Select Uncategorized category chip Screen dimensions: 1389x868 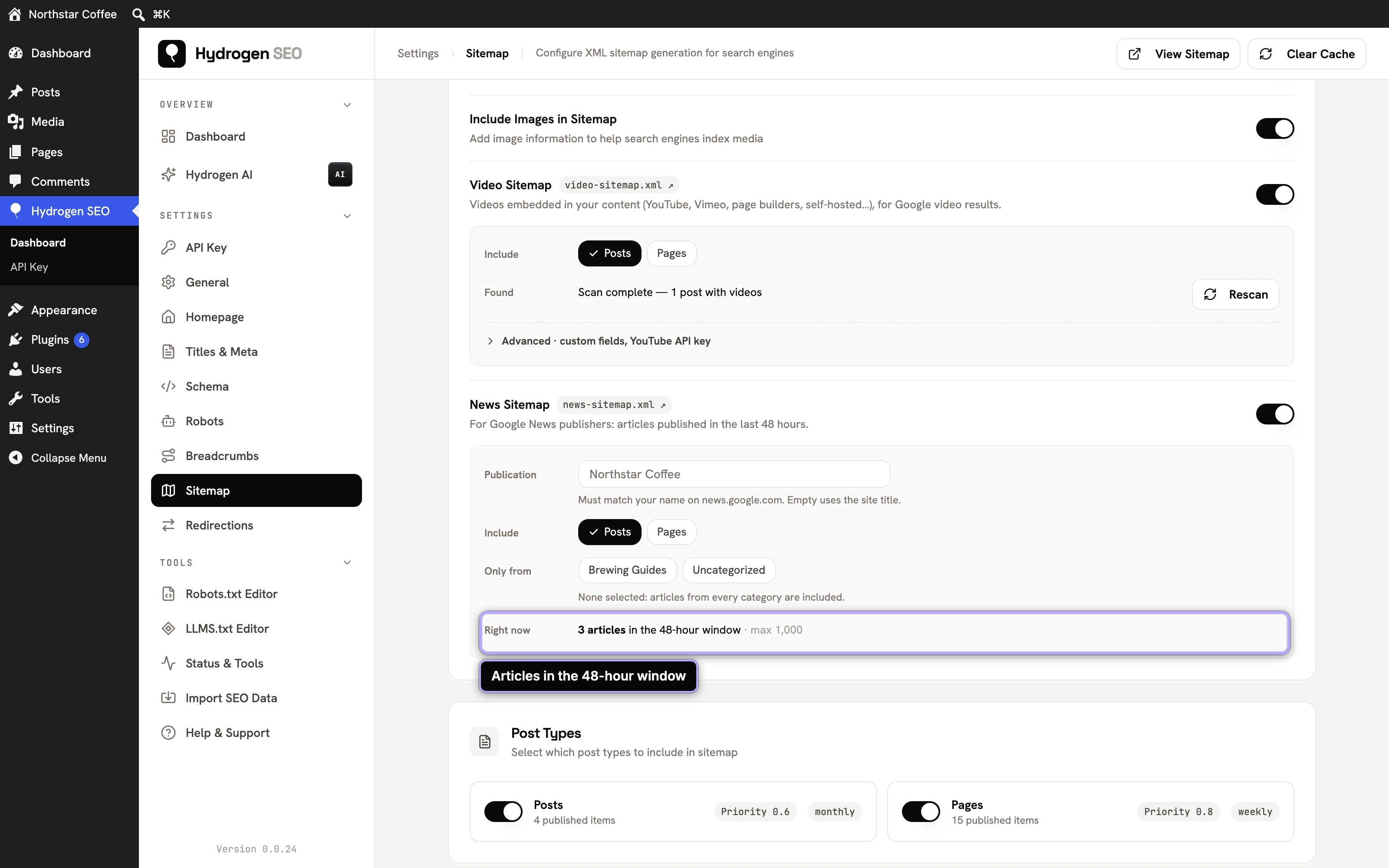(729, 570)
